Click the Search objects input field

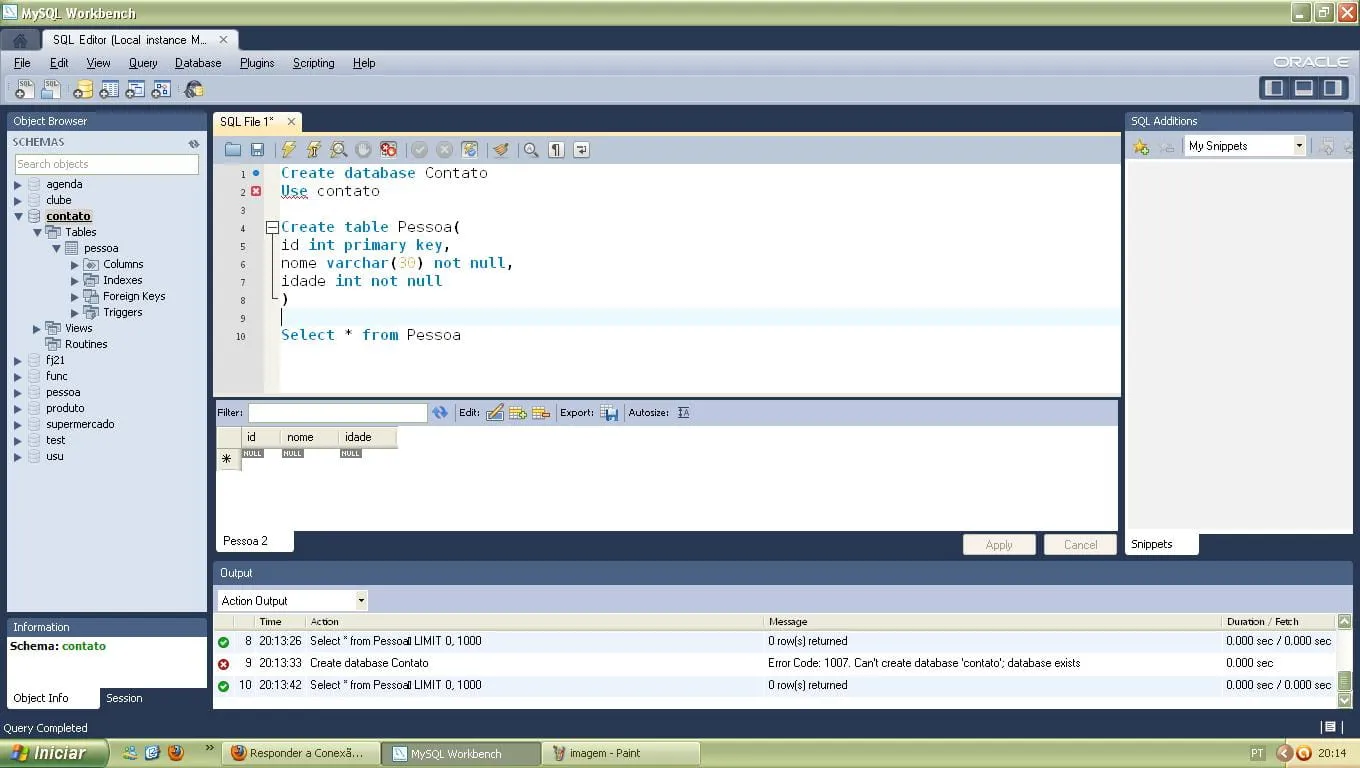106,164
